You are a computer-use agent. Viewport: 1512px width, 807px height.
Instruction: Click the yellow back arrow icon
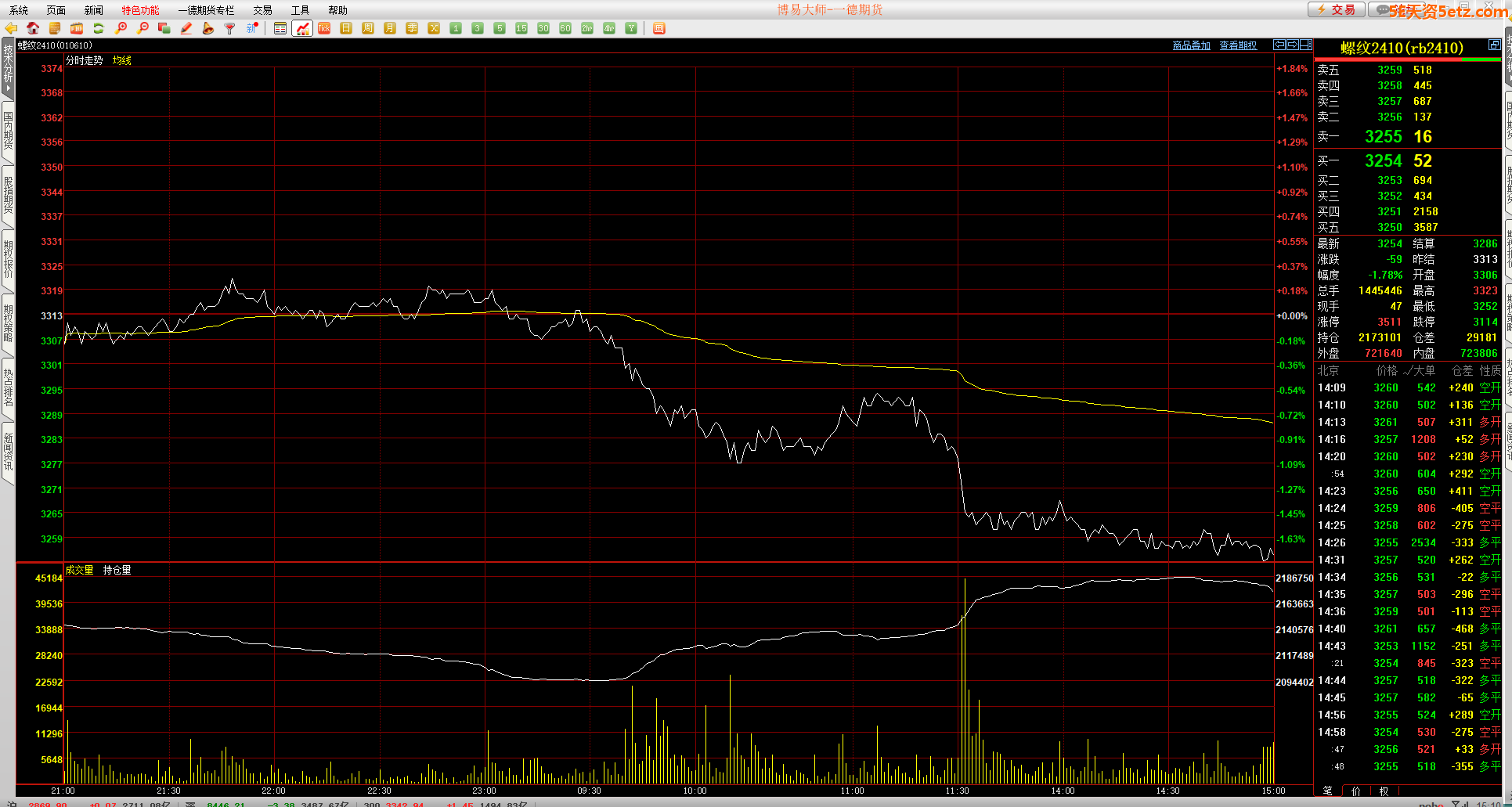[x=11, y=28]
